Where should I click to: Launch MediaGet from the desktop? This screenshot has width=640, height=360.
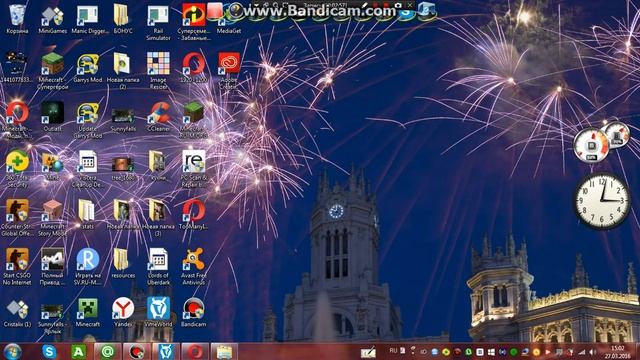coord(229,19)
